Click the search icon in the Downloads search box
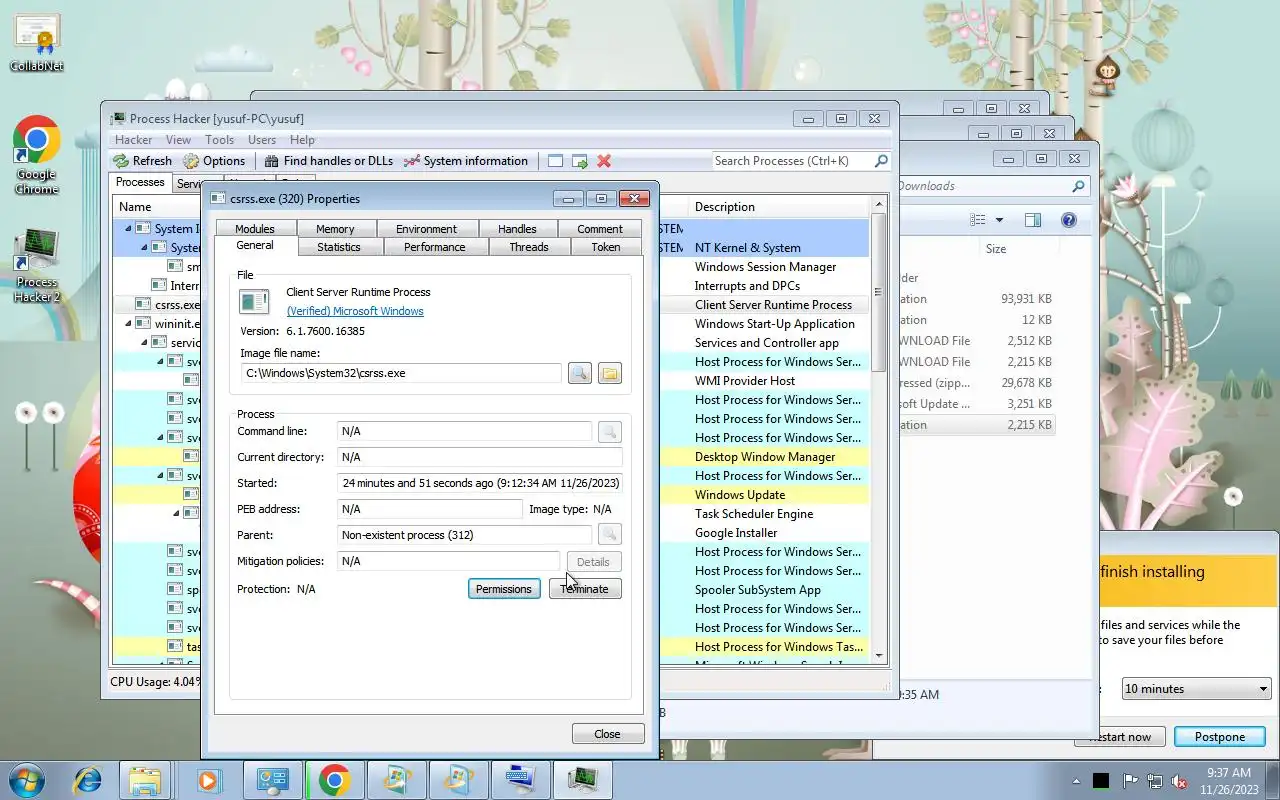This screenshot has width=1280, height=800. tap(1078, 186)
